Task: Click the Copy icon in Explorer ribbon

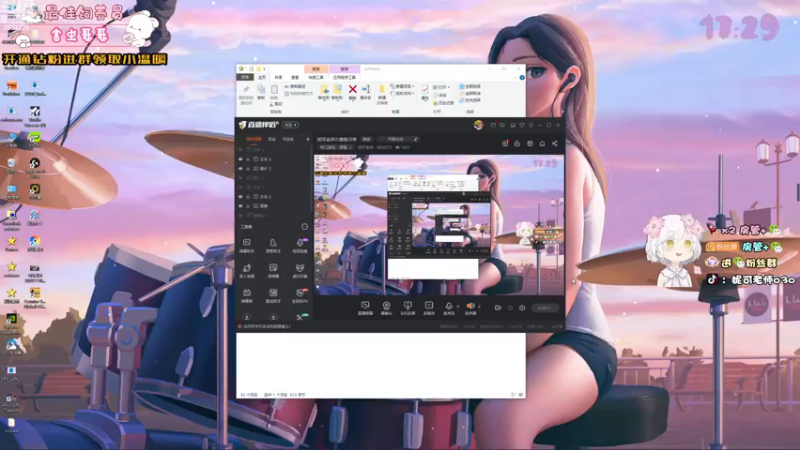Action: pos(261,90)
